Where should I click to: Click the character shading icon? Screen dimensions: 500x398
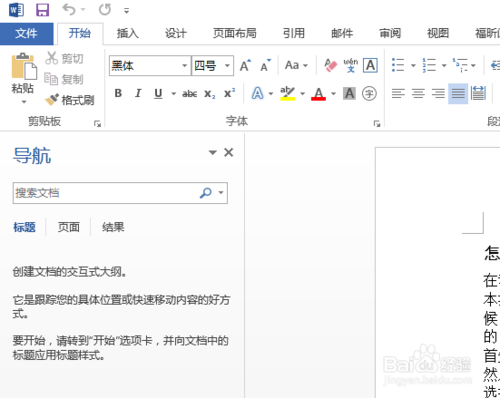(349, 94)
